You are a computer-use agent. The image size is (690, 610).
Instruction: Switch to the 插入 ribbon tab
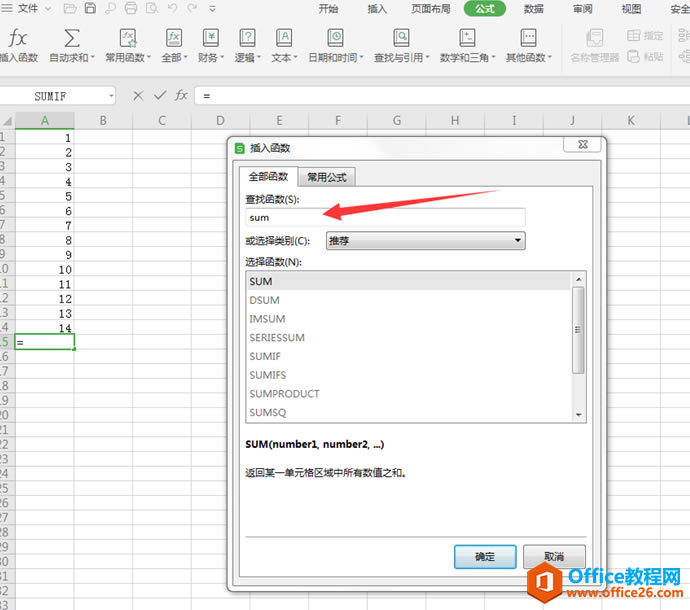click(x=377, y=9)
